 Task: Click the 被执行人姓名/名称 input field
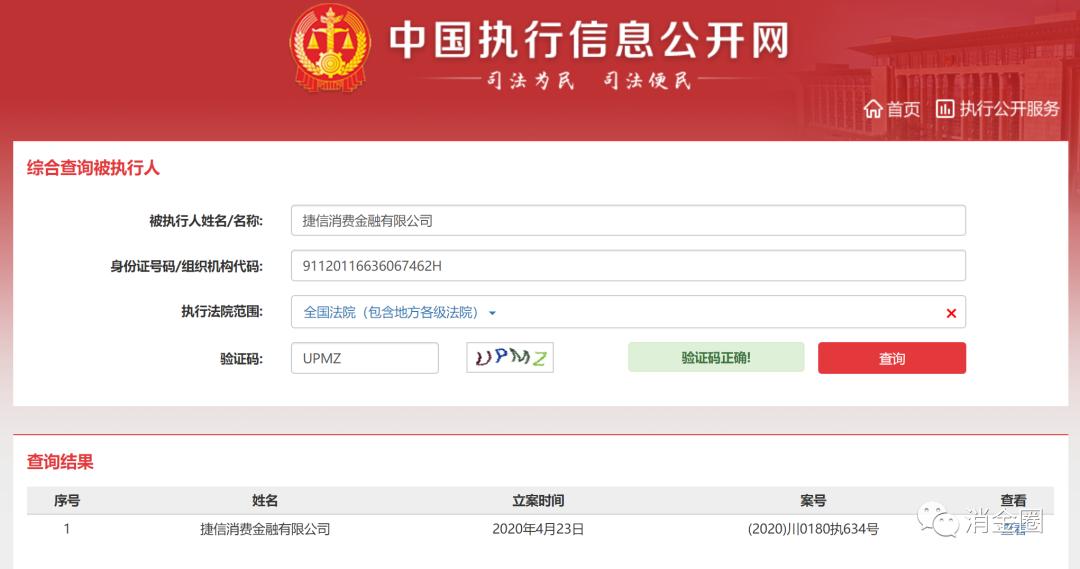click(628, 220)
